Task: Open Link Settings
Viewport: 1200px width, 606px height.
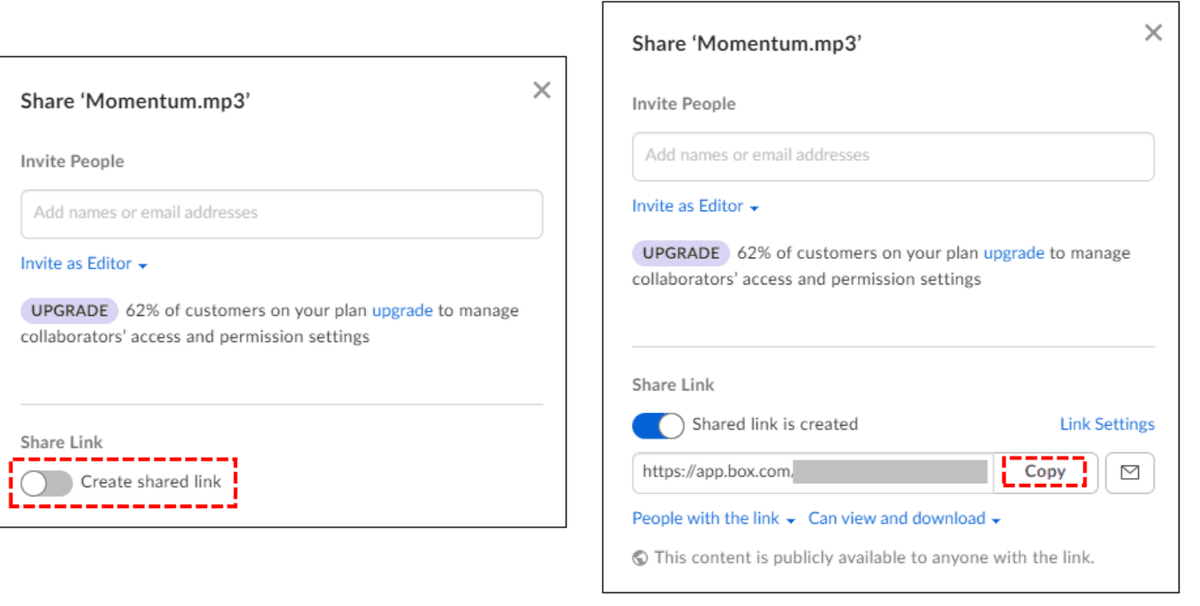Action: [x=1106, y=424]
